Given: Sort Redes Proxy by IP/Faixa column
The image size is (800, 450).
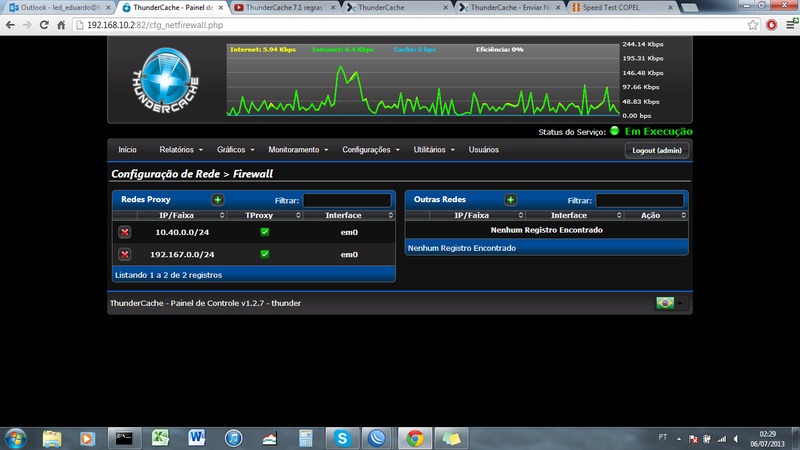Looking at the screenshot, I should 182,215.
